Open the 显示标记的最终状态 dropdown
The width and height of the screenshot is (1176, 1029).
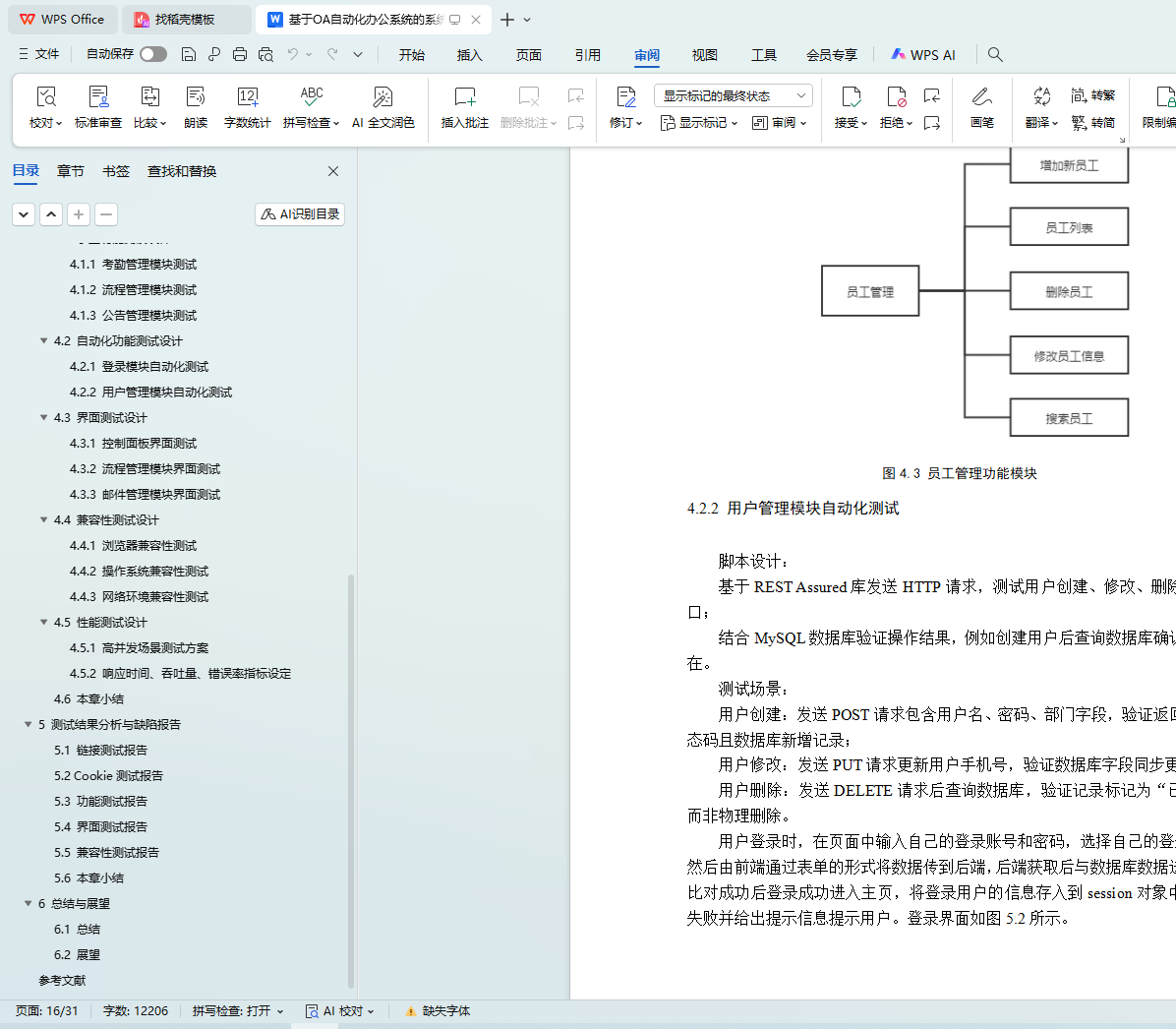pyautogui.click(x=733, y=95)
